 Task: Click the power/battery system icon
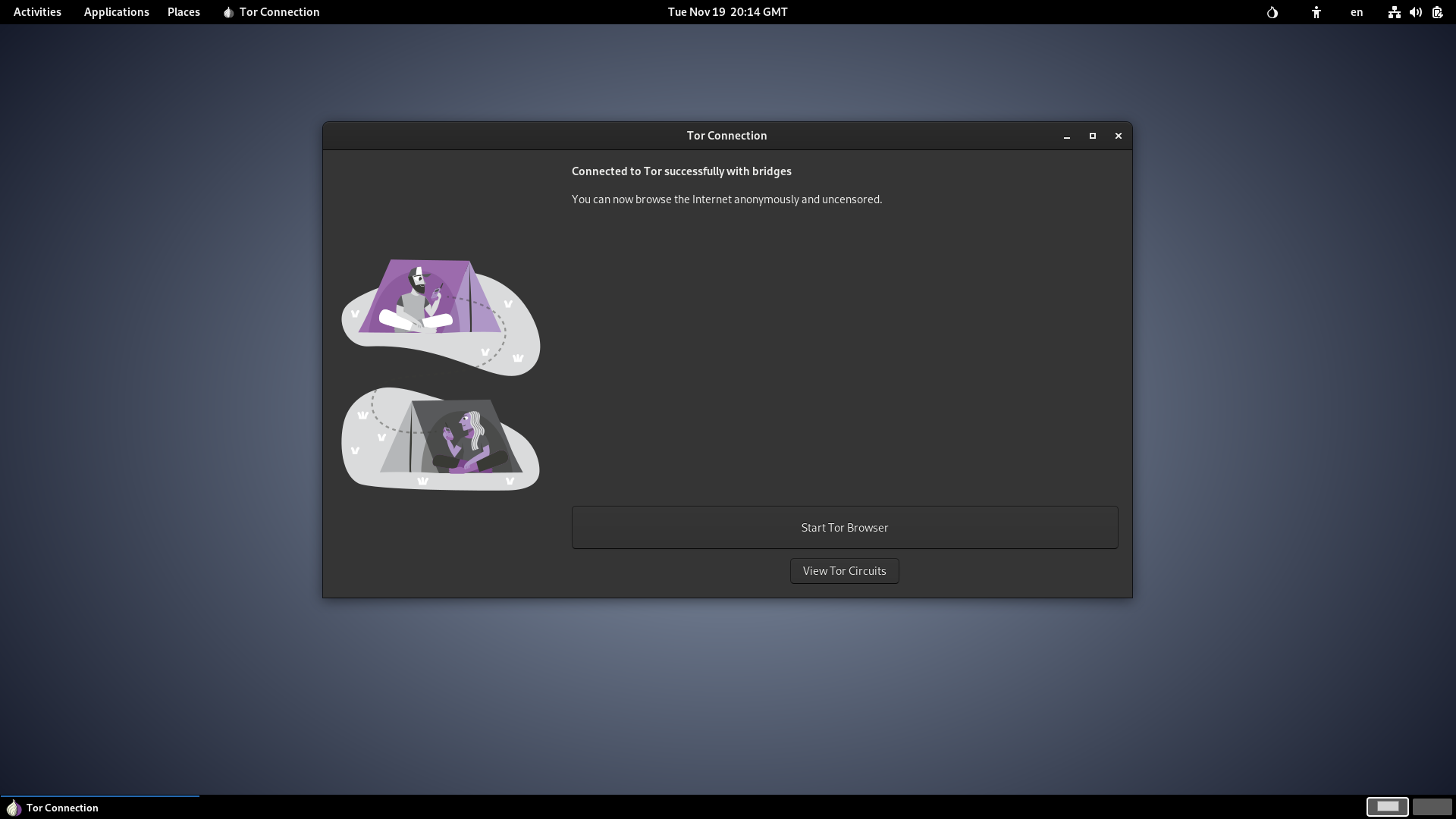pos(1437,12)
